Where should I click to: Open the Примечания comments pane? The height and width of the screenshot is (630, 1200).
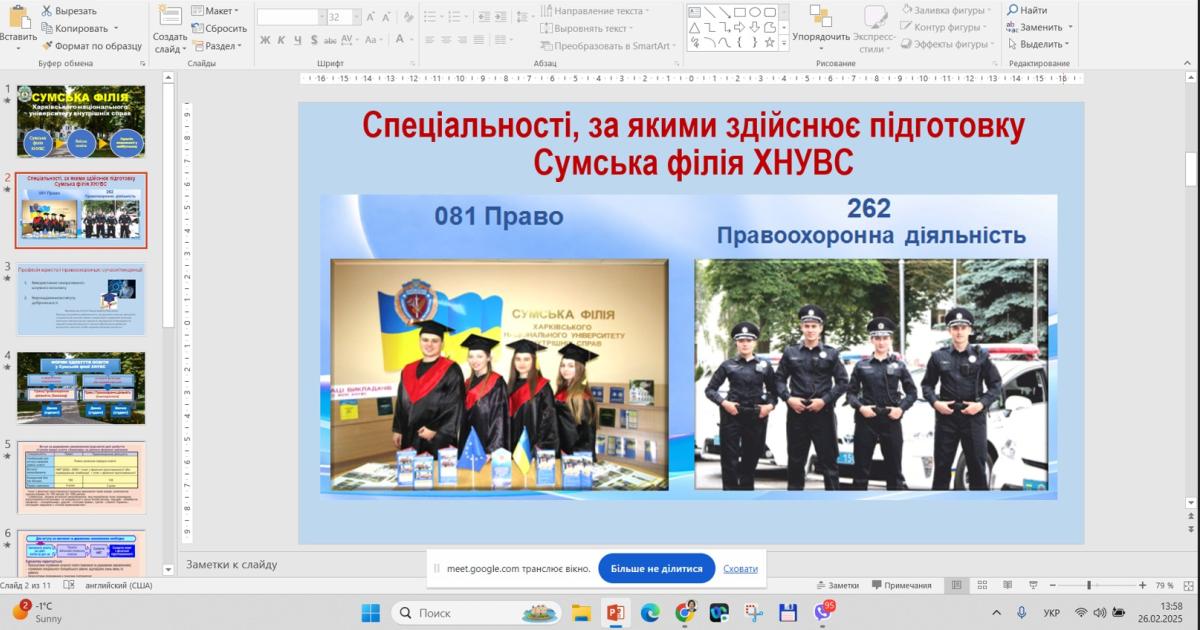pyautogui.click(x=902, y=585)
